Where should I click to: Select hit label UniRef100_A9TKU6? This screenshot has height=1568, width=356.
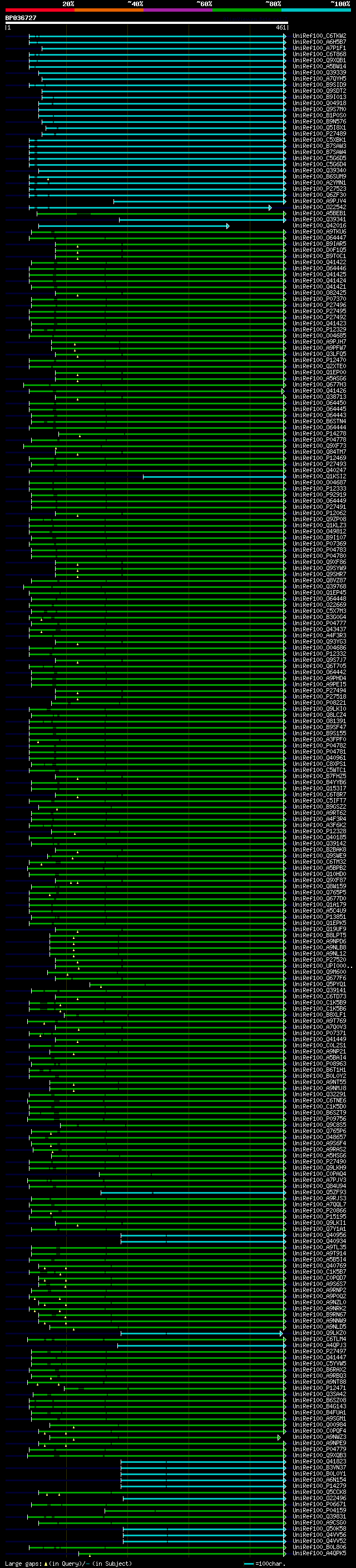(x=319, y=232)
